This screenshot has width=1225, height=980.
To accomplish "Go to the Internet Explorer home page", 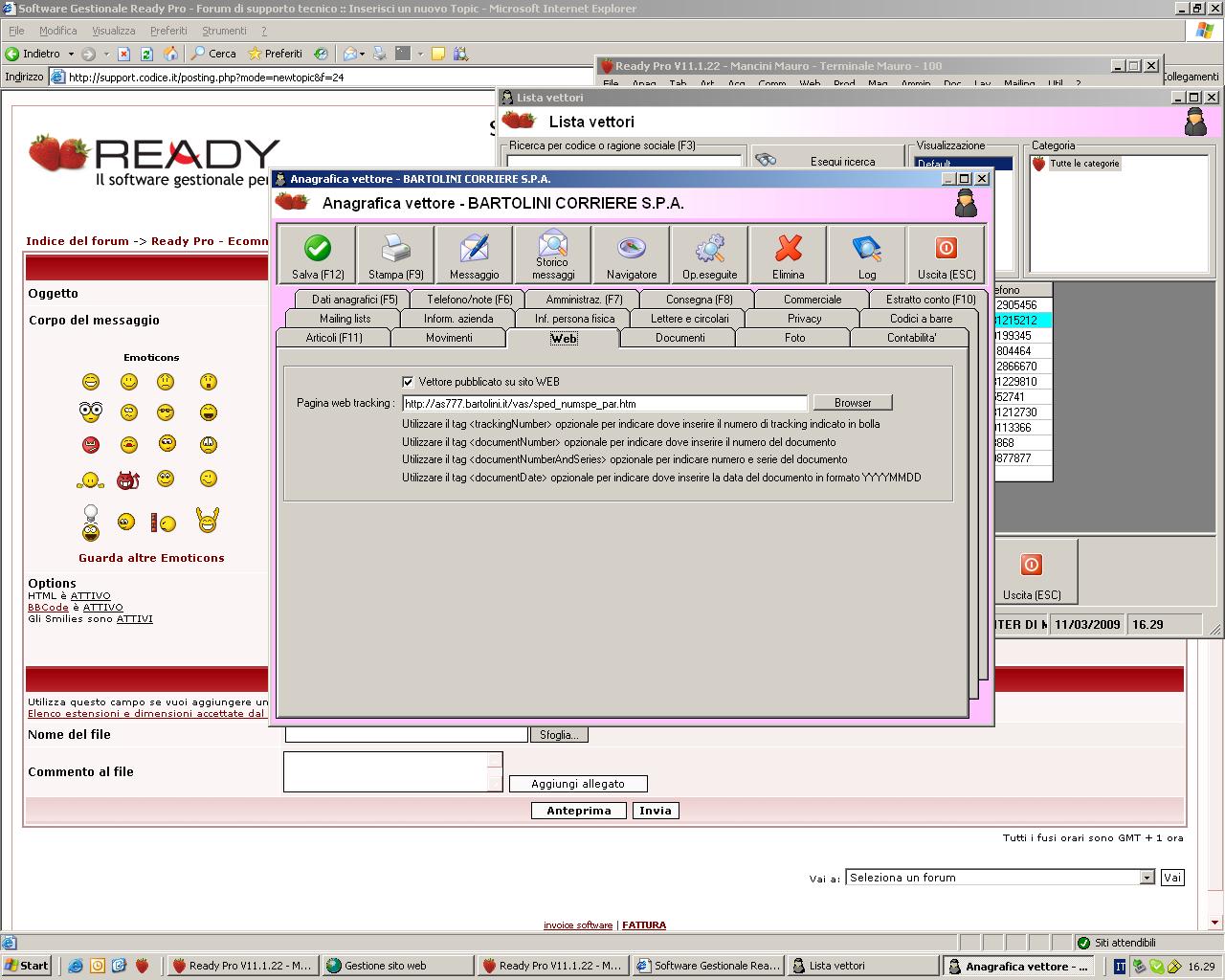I will point(170,54).
